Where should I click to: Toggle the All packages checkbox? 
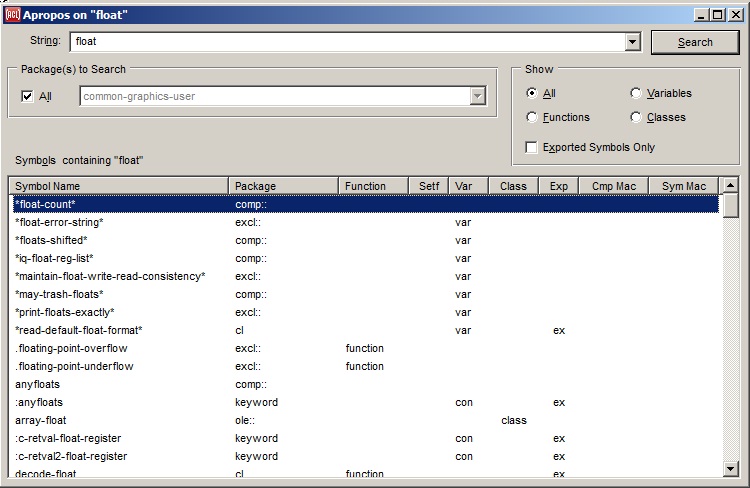[x=28, y=97]
